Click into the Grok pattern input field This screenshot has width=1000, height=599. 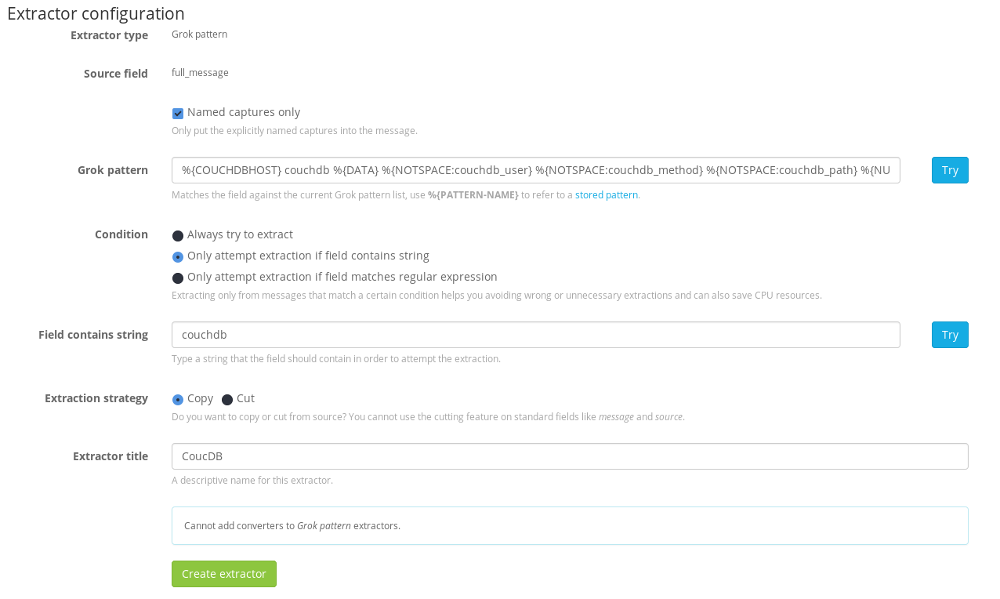click(x=536, y=170)
